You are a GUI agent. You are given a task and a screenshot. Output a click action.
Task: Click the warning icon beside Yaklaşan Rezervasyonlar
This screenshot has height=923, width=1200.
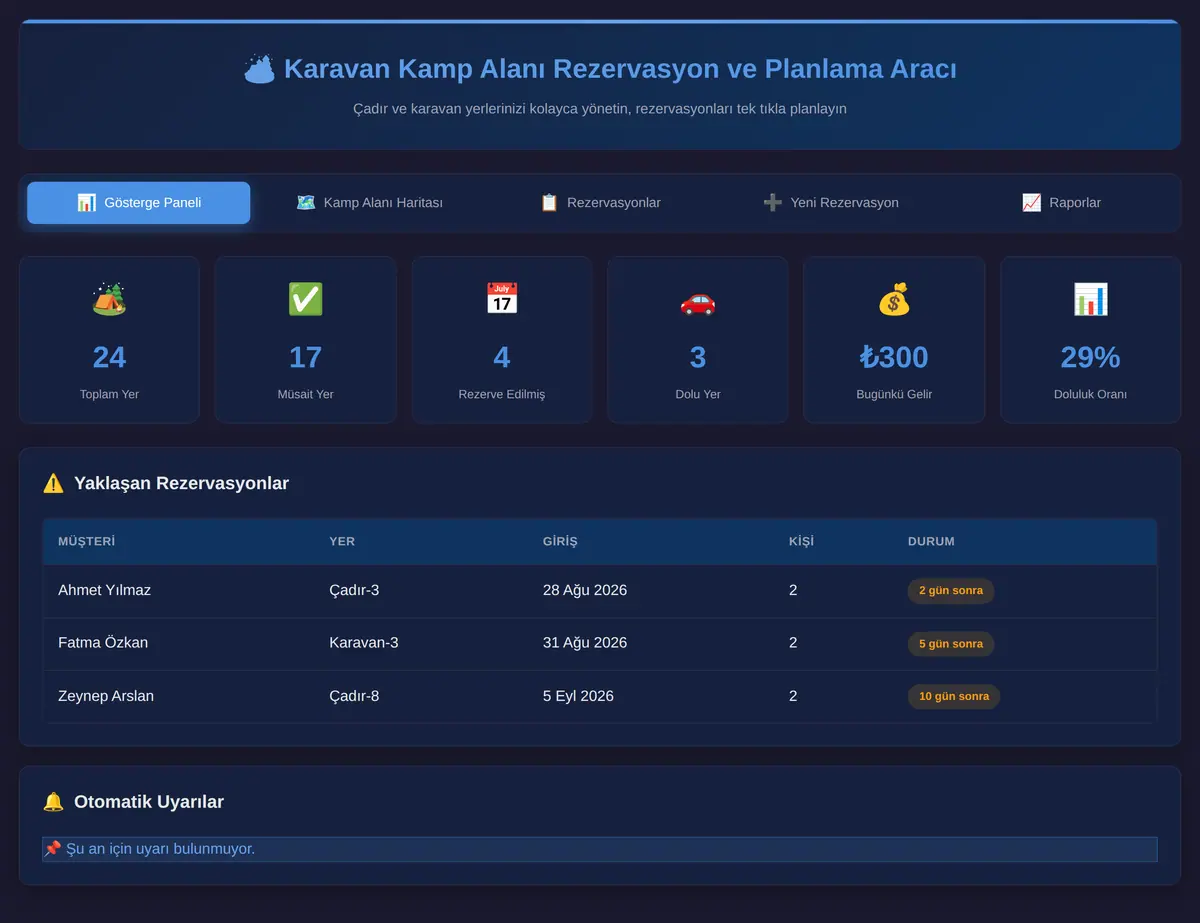(x=53, y=484)
